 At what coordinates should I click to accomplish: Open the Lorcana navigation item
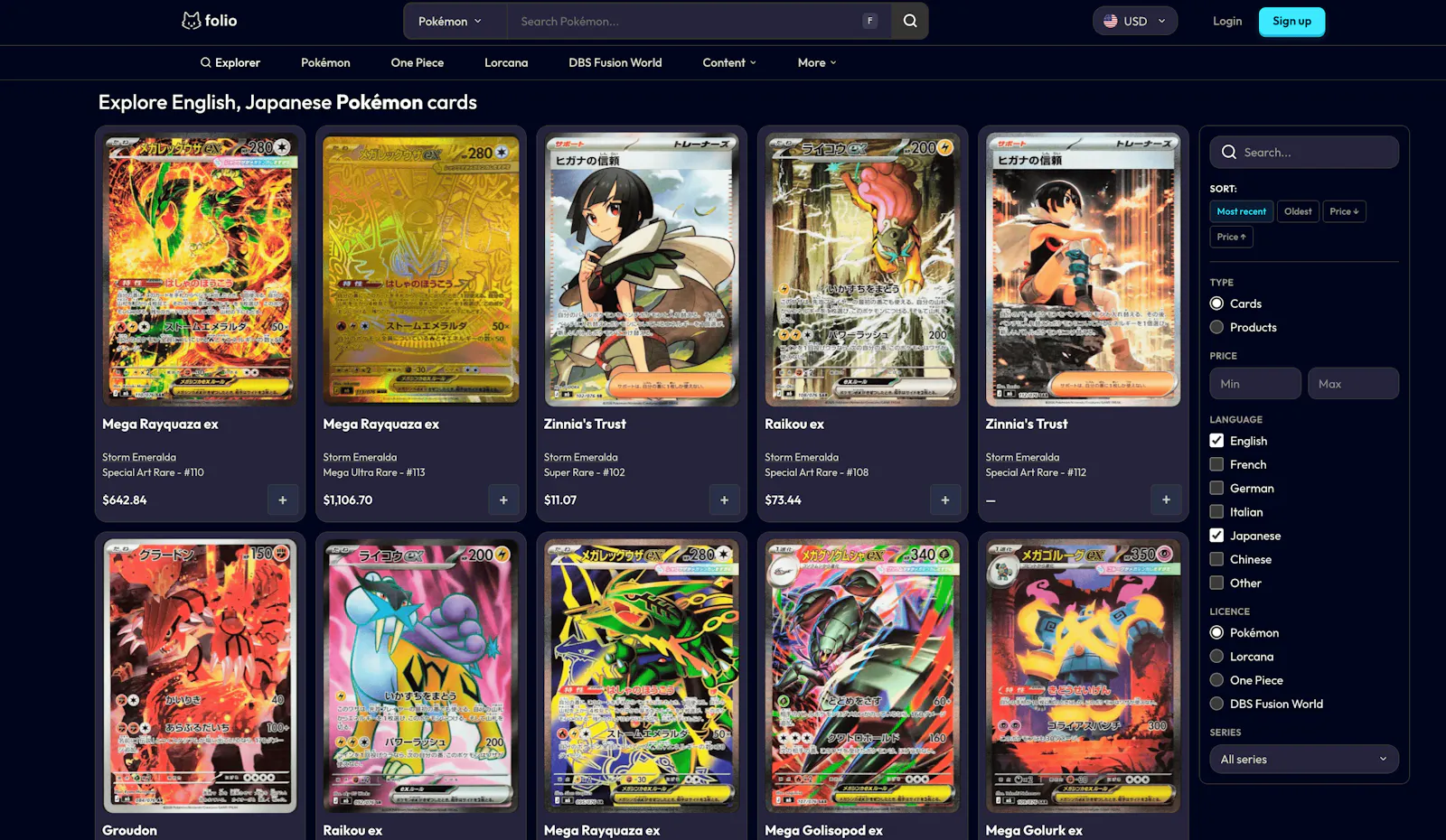pyautogui.click(x=506, y=62)
